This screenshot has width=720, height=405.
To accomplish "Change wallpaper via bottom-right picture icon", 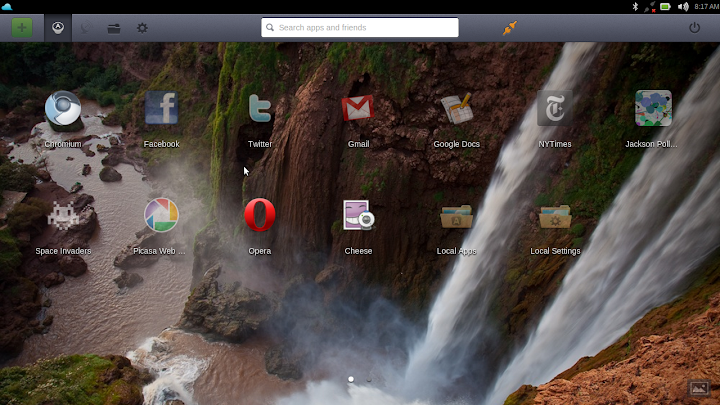I will click(x=699, y=388).
